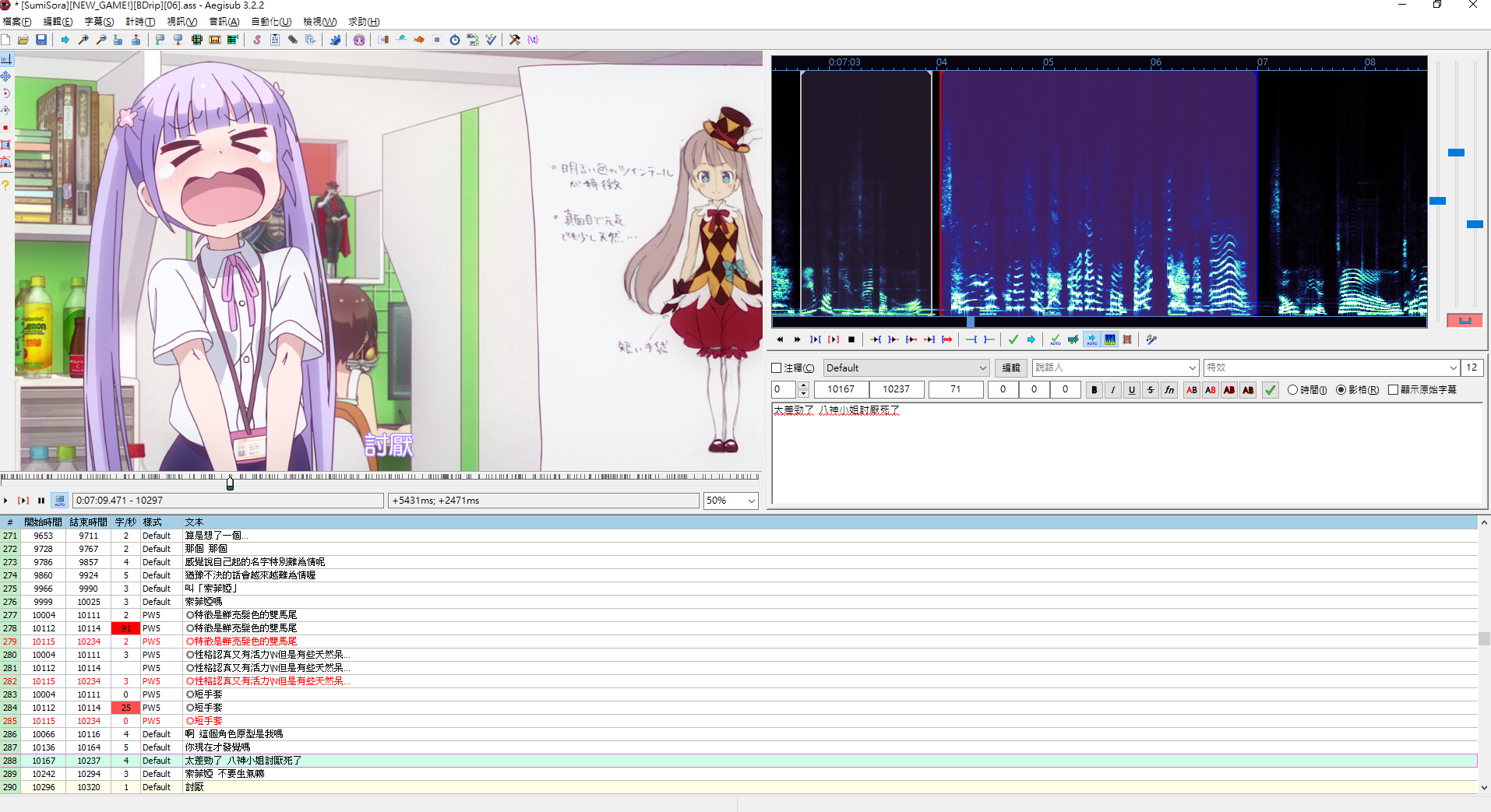This screenshot has height=812, width=1491.
Task: Expand the 特效 effect dropdown
Action: 1453,368
